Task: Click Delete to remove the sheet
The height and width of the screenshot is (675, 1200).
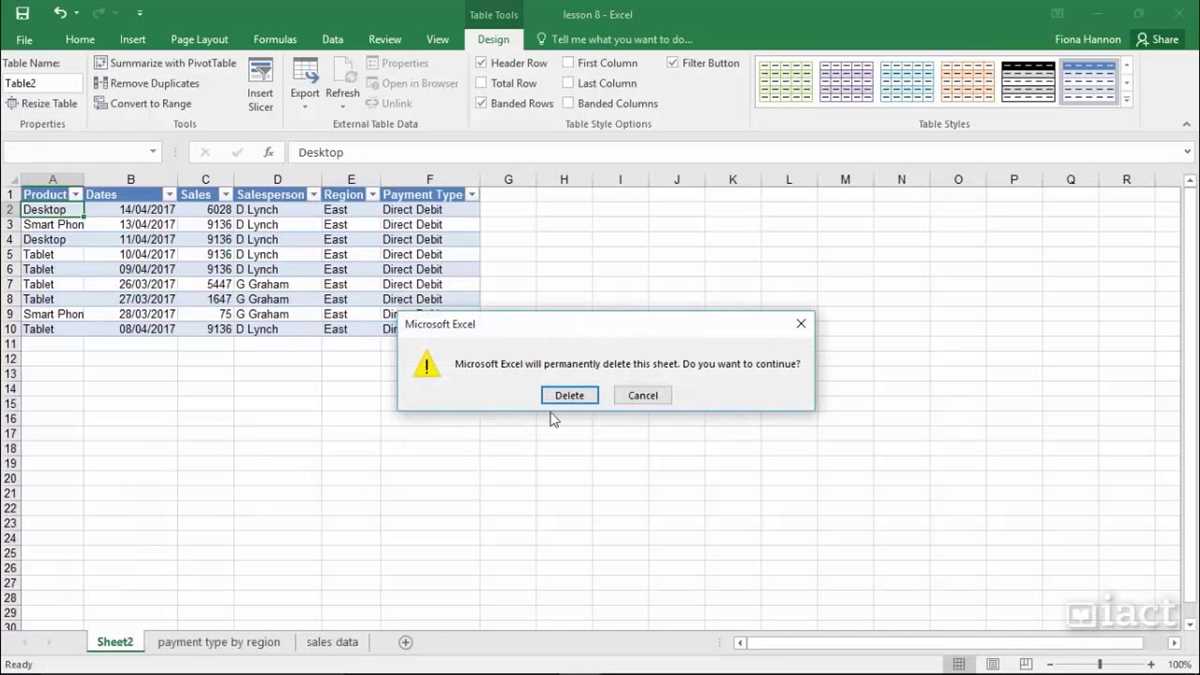Action: click(x=569, y=395)
